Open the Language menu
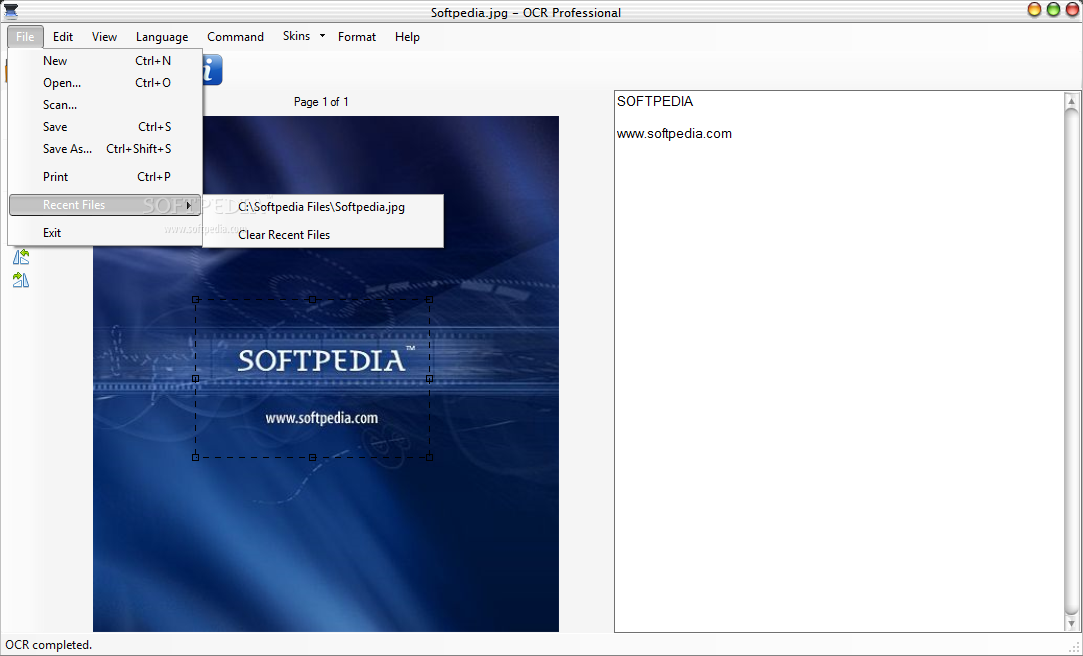 (x=162, y=37)
